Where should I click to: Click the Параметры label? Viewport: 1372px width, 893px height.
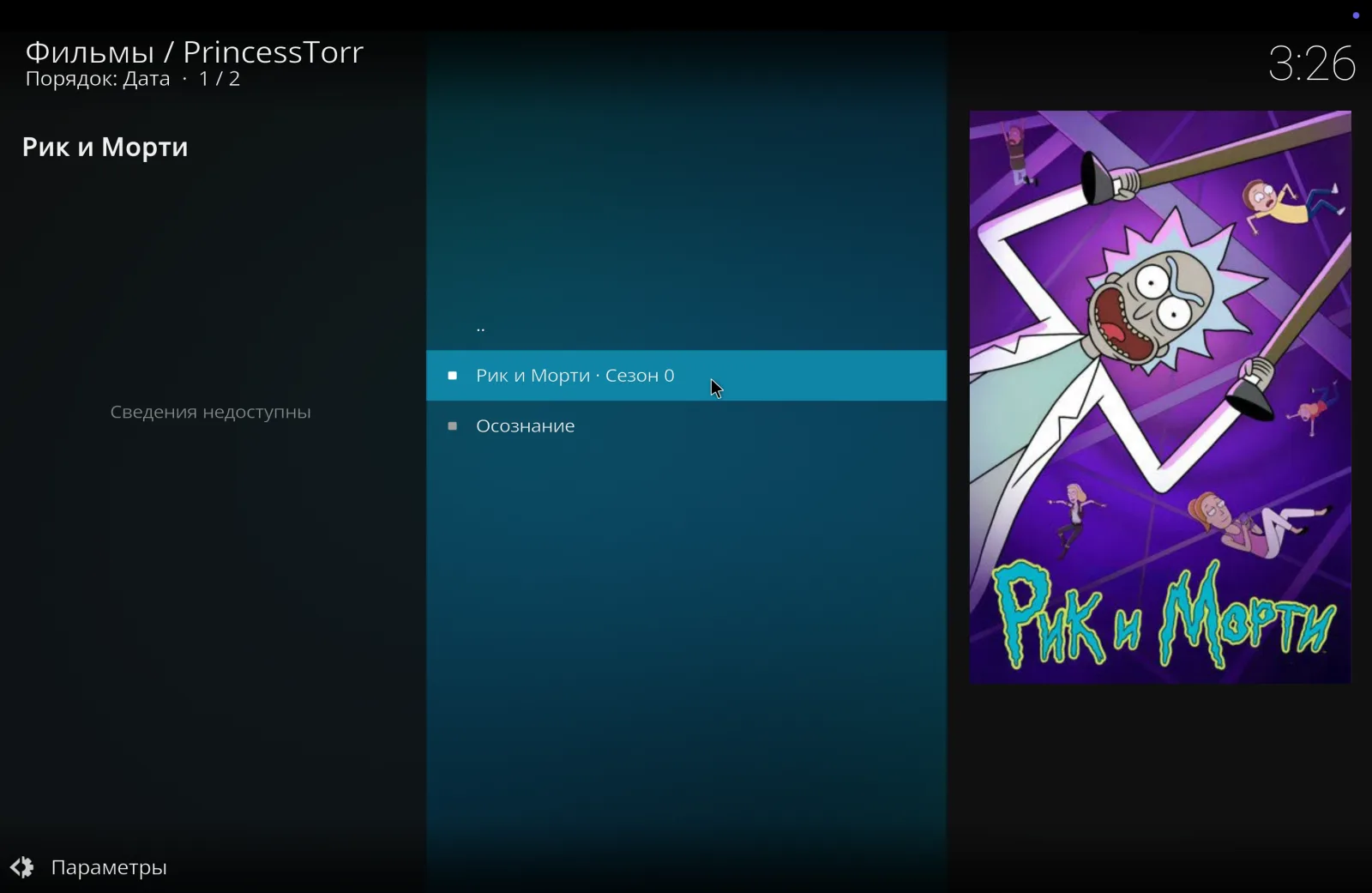click(x=109, y=867)
